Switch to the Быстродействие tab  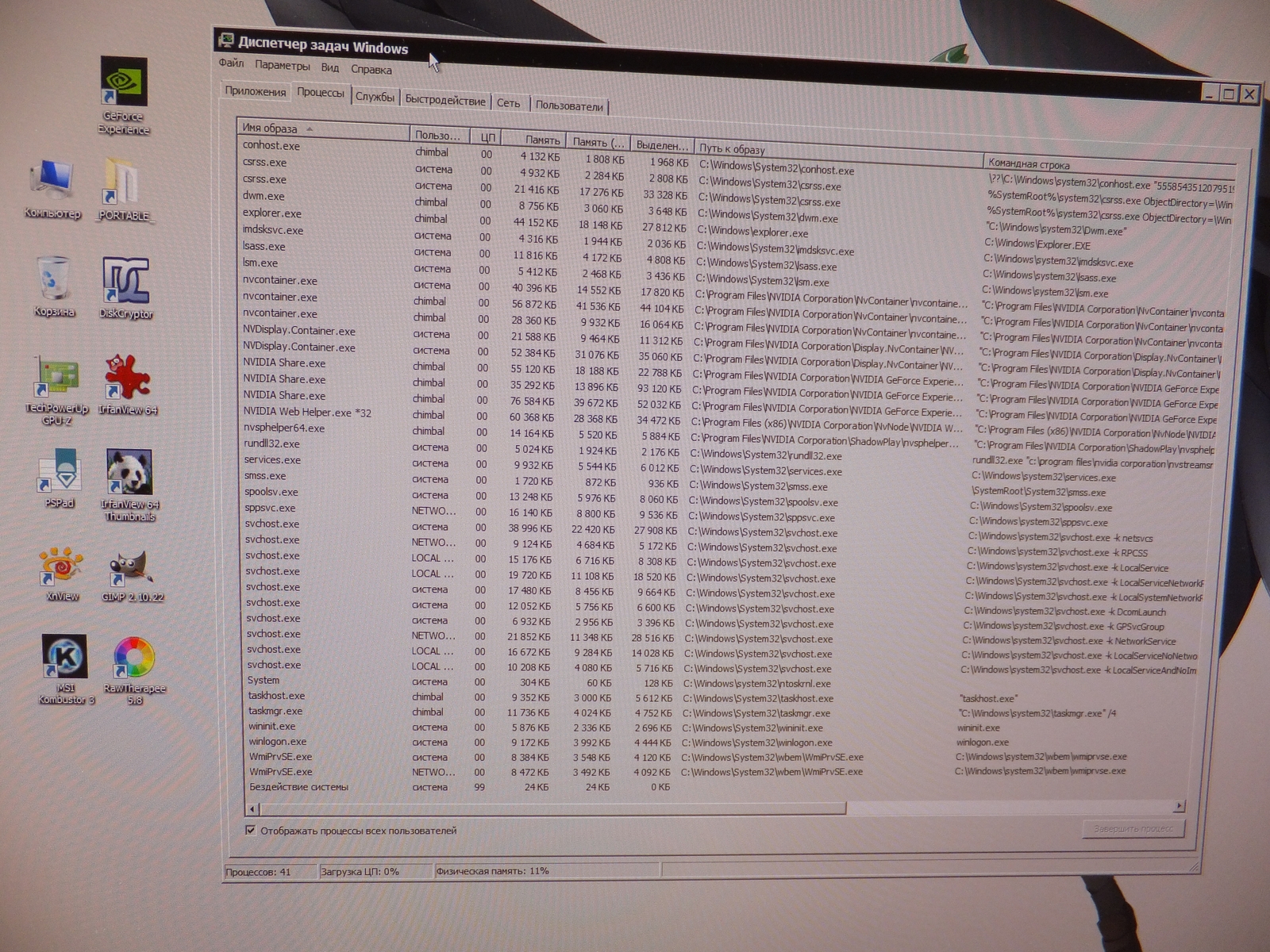tap(445, 100)
